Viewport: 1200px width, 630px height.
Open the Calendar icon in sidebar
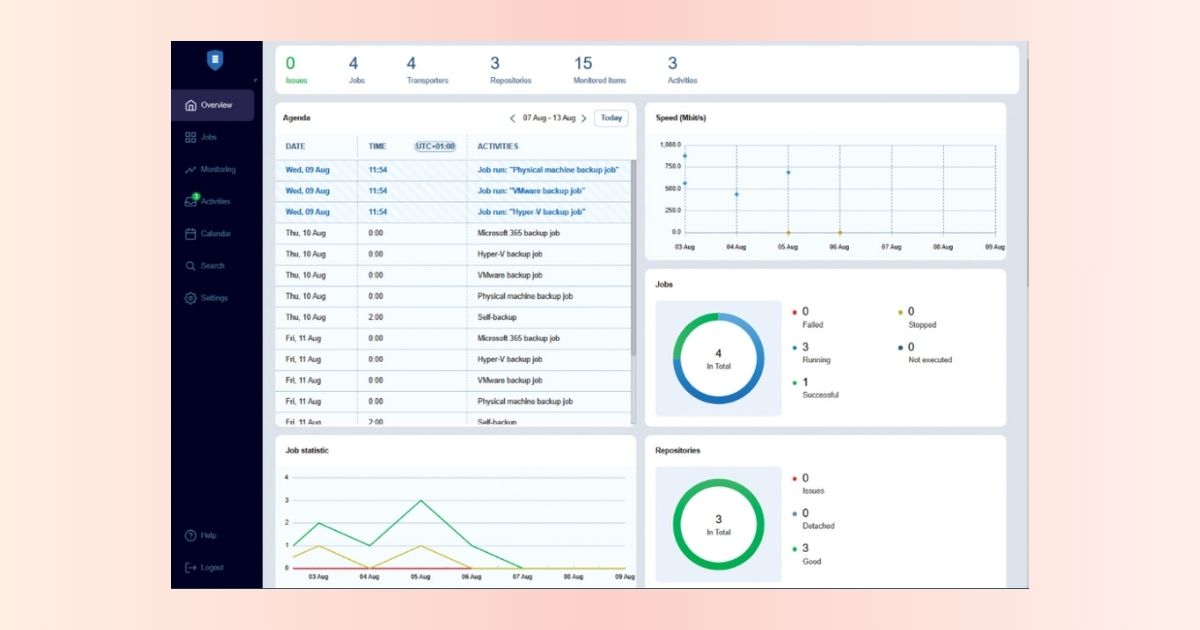pos(191,233)
